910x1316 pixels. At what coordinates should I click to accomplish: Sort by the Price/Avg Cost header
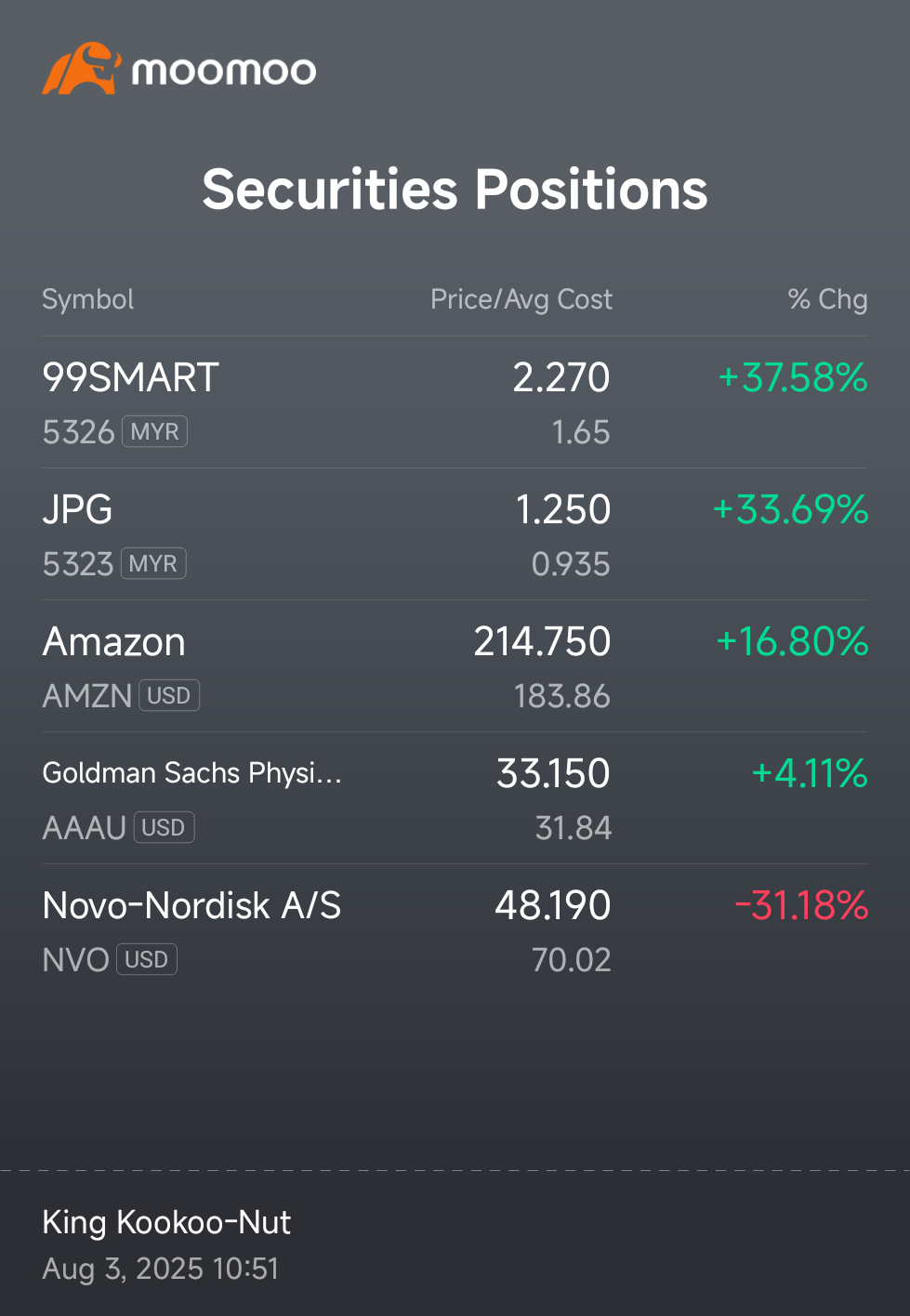pos(521,299)
